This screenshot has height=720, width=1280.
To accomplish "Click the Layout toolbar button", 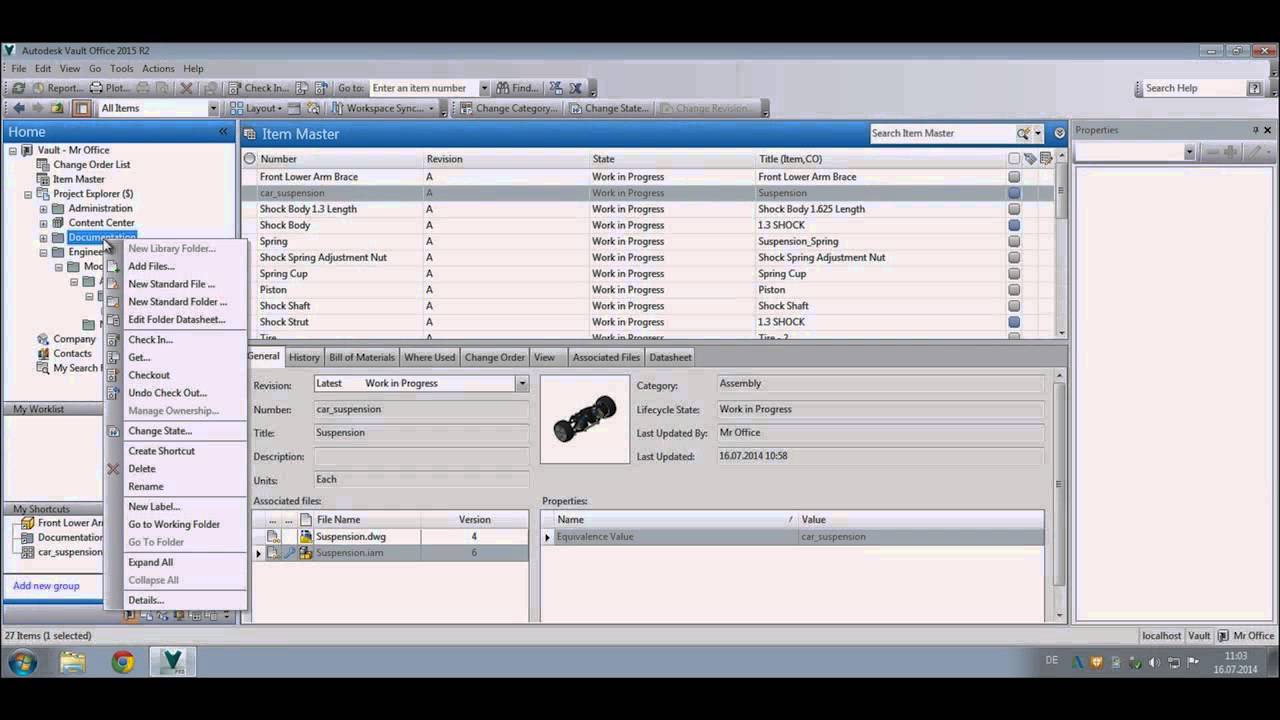I will 257,108.
